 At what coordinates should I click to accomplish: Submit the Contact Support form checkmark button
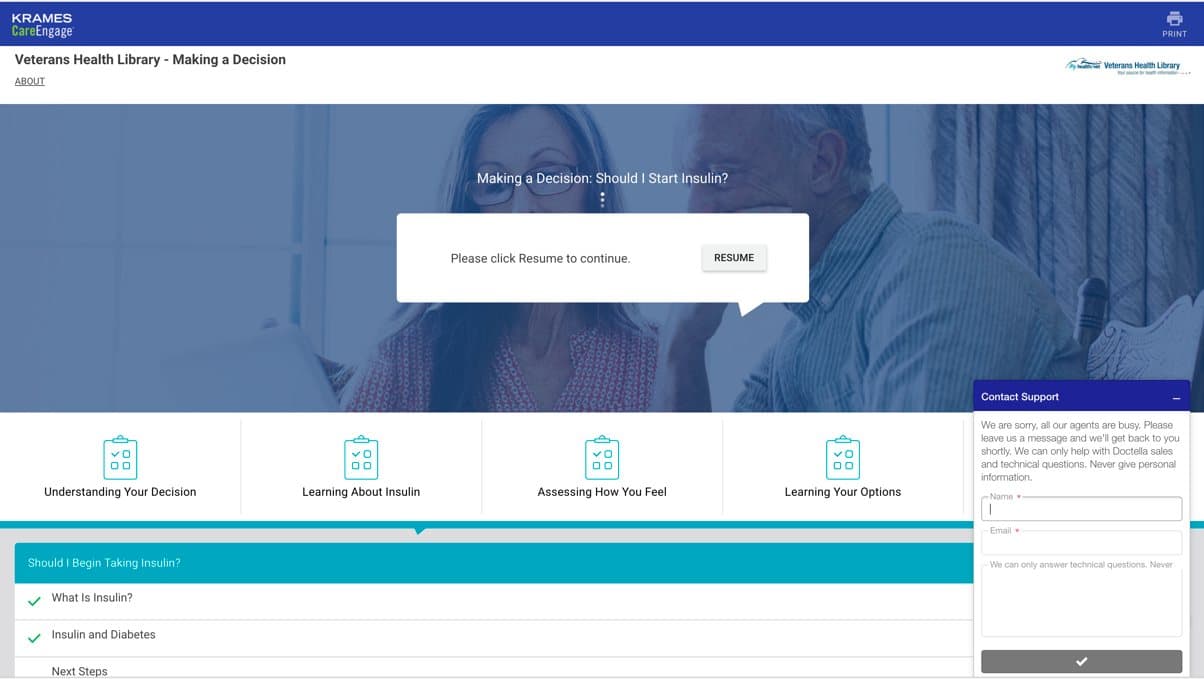point(1081,661)
